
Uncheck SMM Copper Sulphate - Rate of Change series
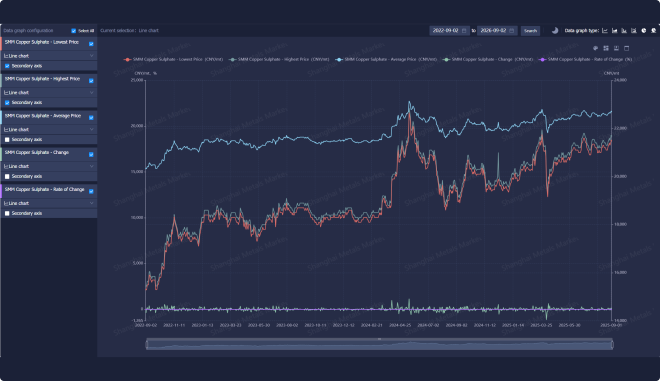tap(91, 192)
